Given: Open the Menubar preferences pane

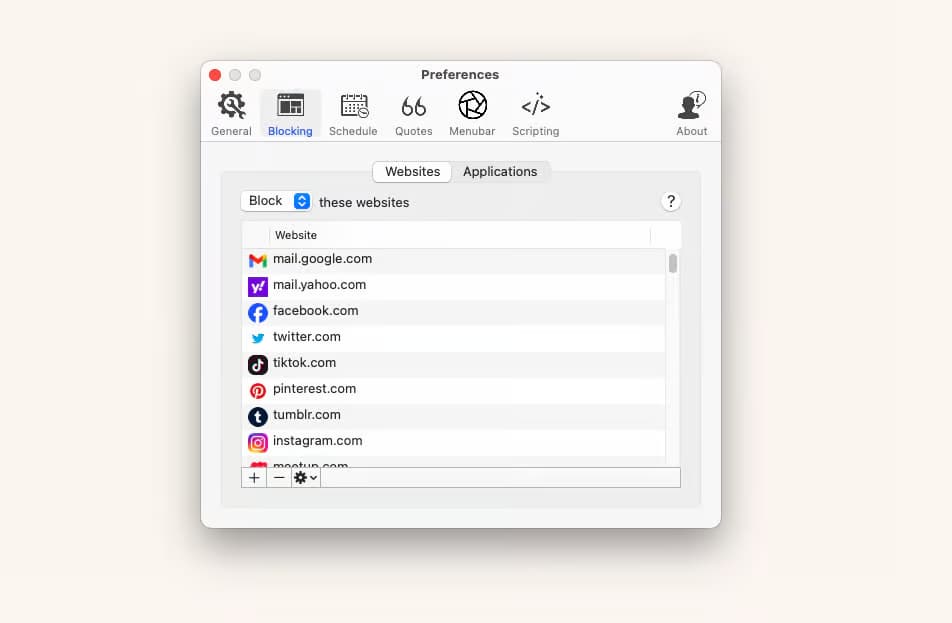Looking at the screenshot, I should (x=472, y=113).
